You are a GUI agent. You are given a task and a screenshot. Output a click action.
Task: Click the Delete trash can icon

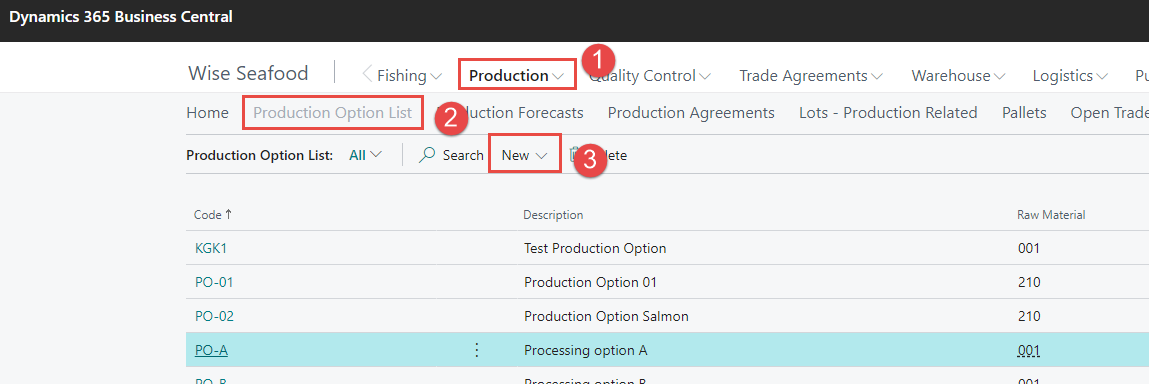(573, 155)
